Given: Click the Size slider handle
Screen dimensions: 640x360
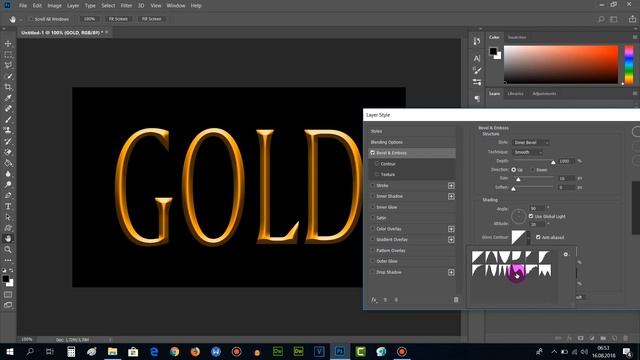Looking at the screenshot, I should (518, 180).
